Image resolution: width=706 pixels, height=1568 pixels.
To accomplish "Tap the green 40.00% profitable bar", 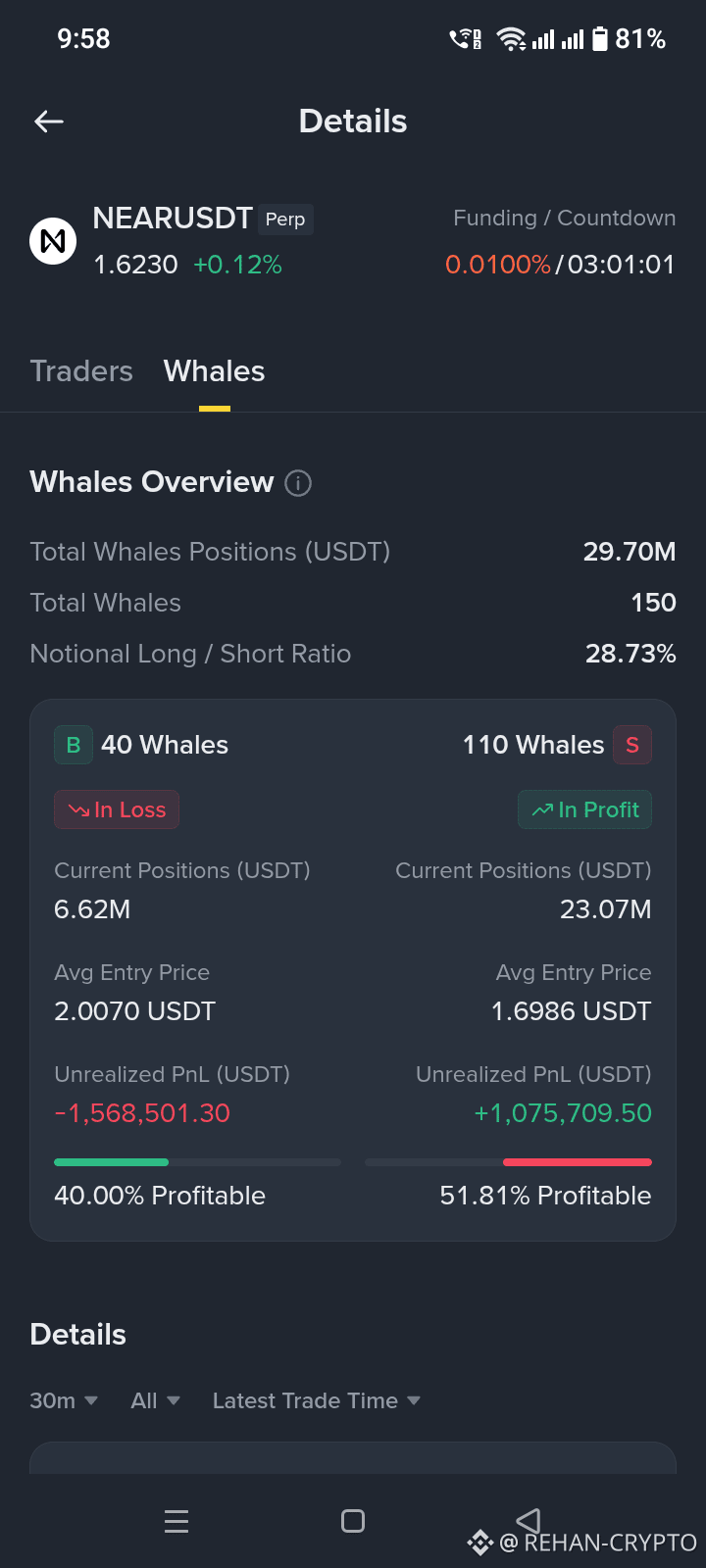I will coord(112,1162).
